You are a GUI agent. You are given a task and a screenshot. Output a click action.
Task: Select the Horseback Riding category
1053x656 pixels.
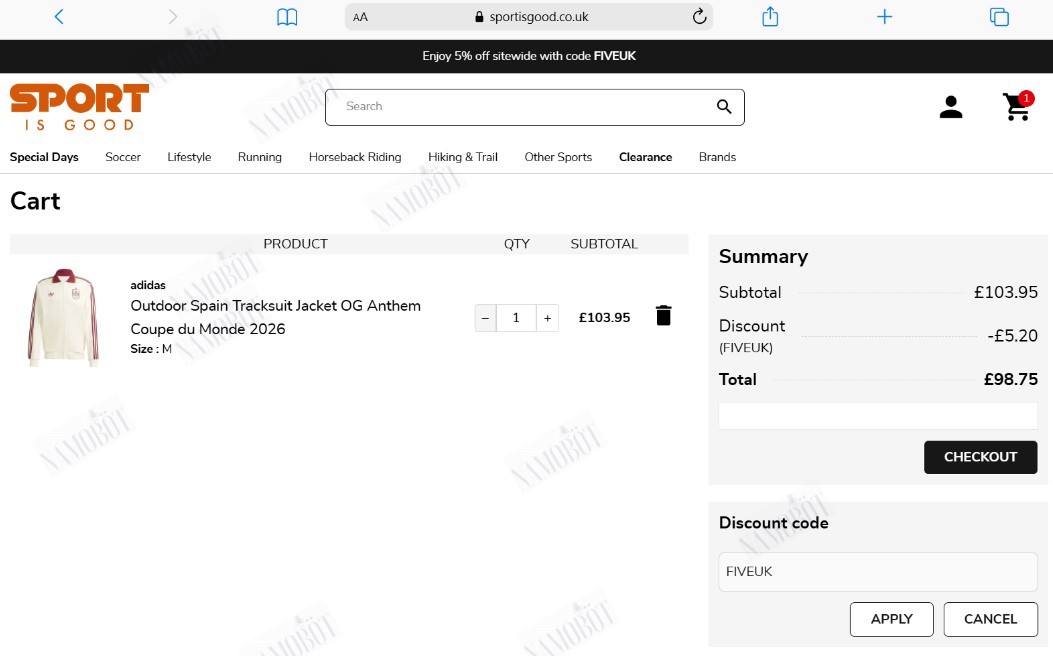(355, 157)
